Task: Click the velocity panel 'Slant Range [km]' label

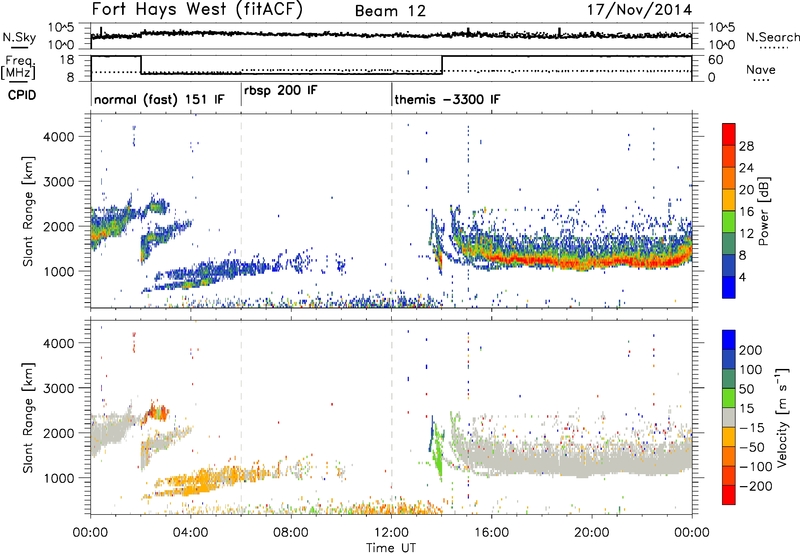Action: point(28,417)
